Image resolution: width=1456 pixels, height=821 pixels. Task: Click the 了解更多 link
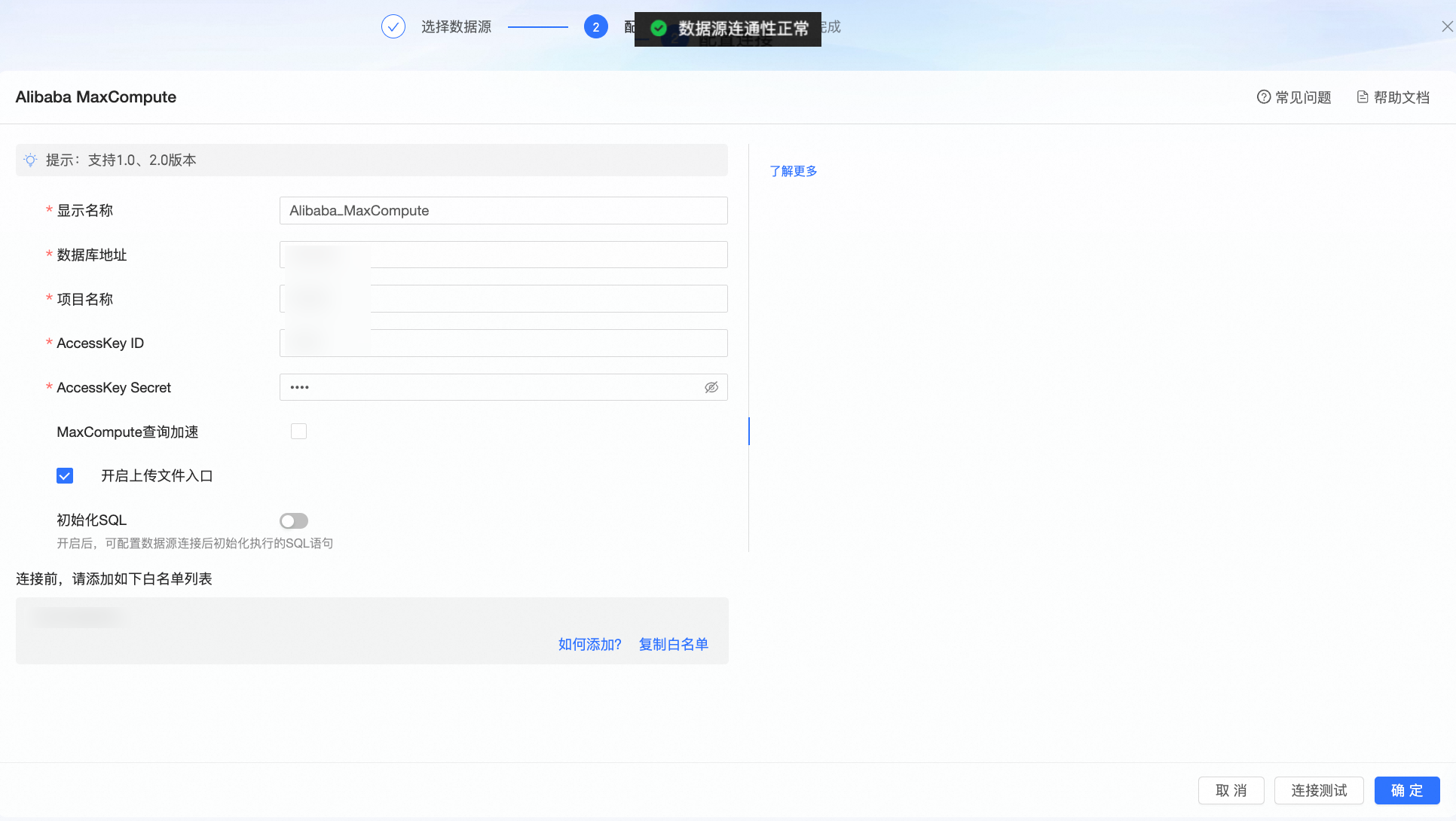coord(794,171)
